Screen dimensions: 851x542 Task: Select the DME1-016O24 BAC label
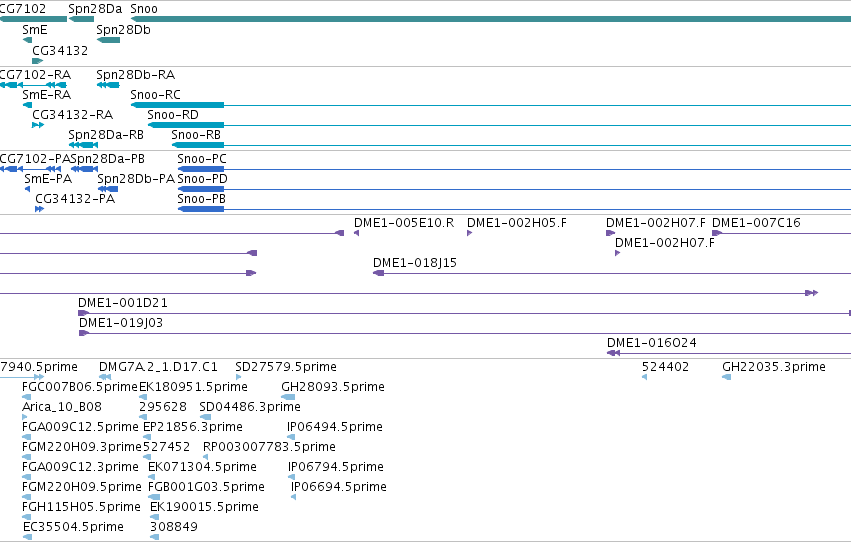pos(652,343)
